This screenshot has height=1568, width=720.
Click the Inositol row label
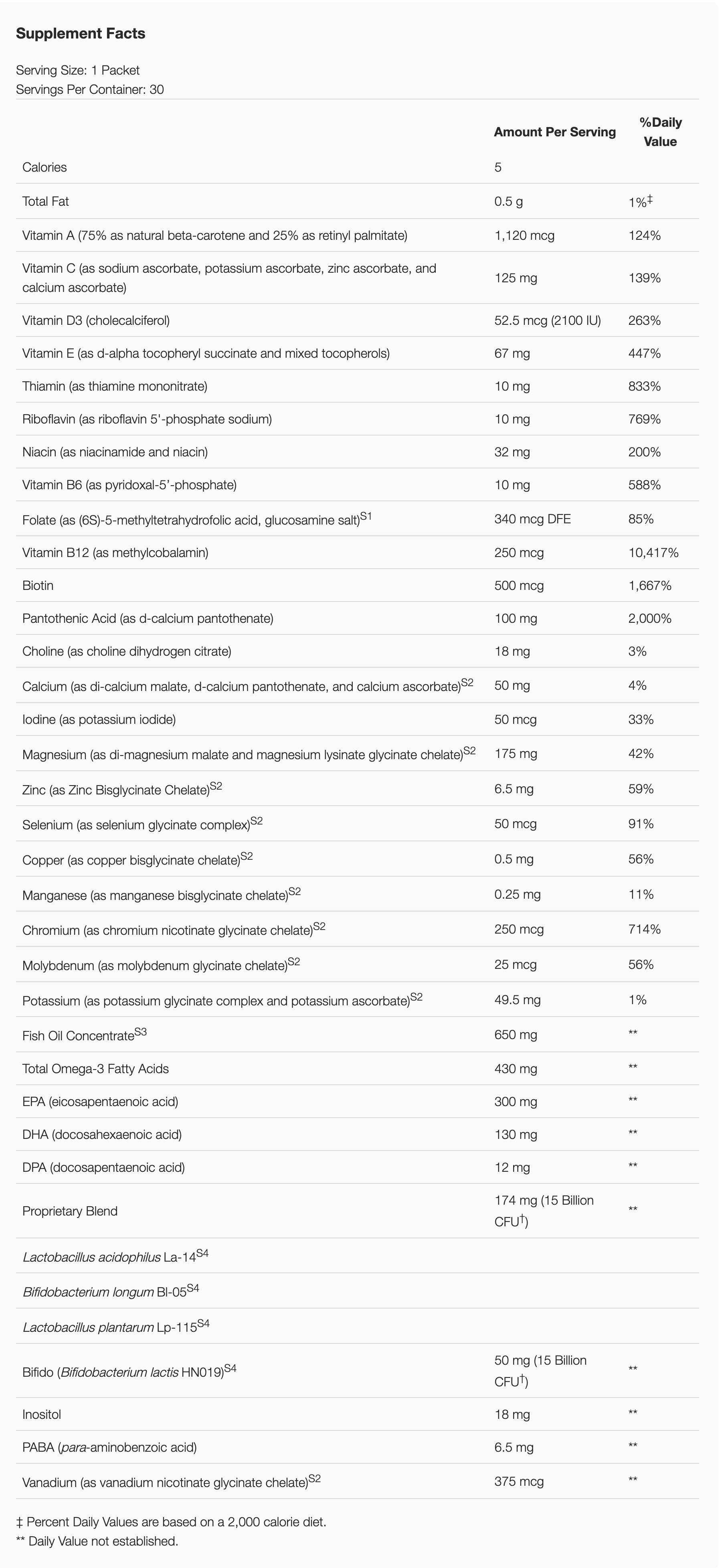[x=41, y=1415]
